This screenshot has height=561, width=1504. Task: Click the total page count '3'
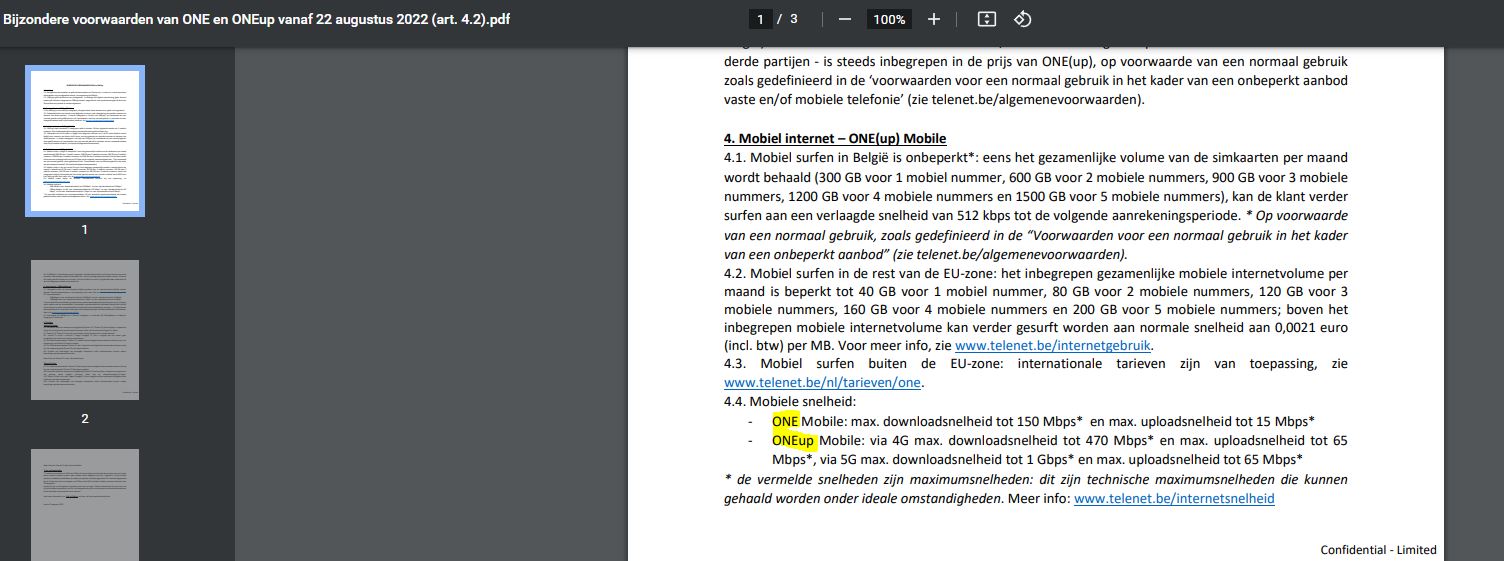click(x=794, y=19)
